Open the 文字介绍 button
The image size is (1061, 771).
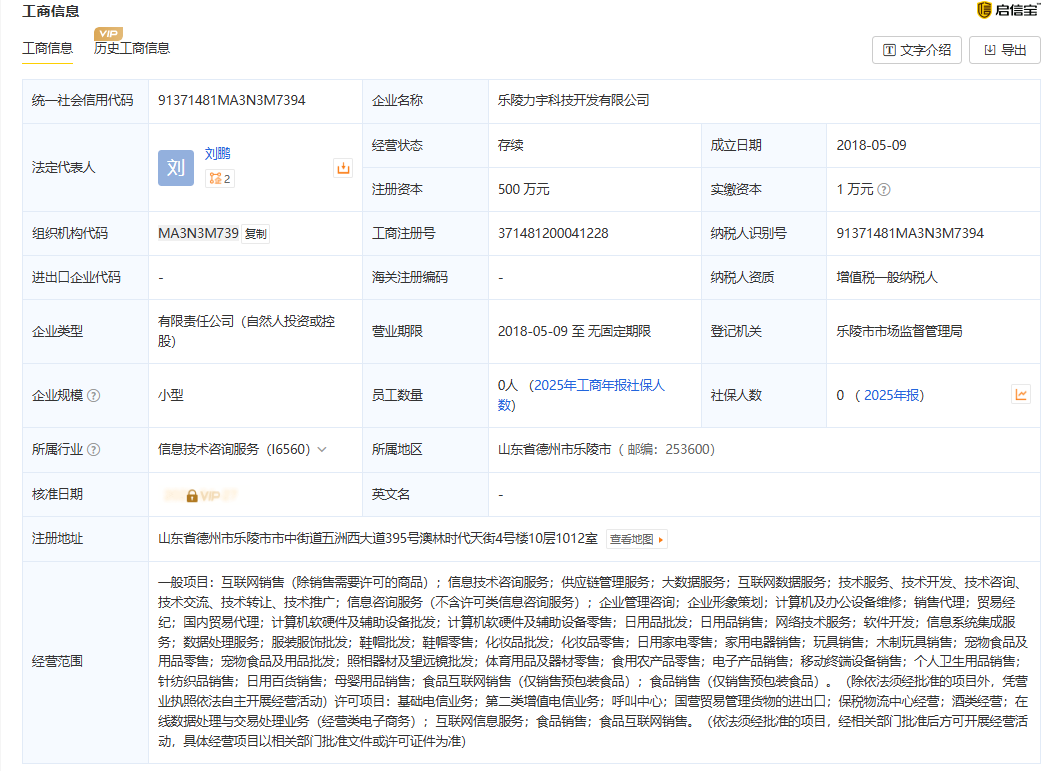click(917, 50)
